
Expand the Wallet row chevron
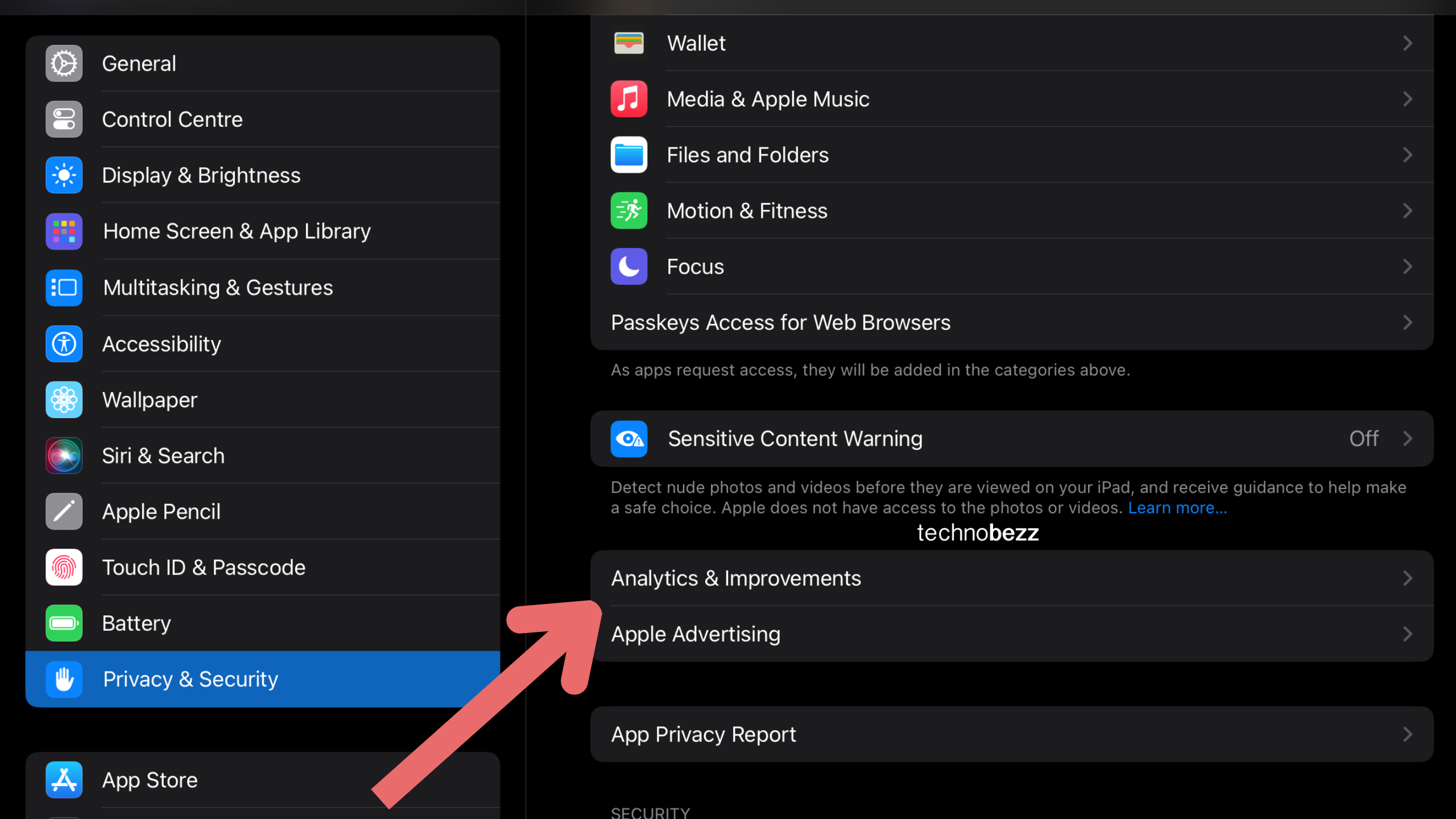pyautogui.click(x=1408, y=43)
